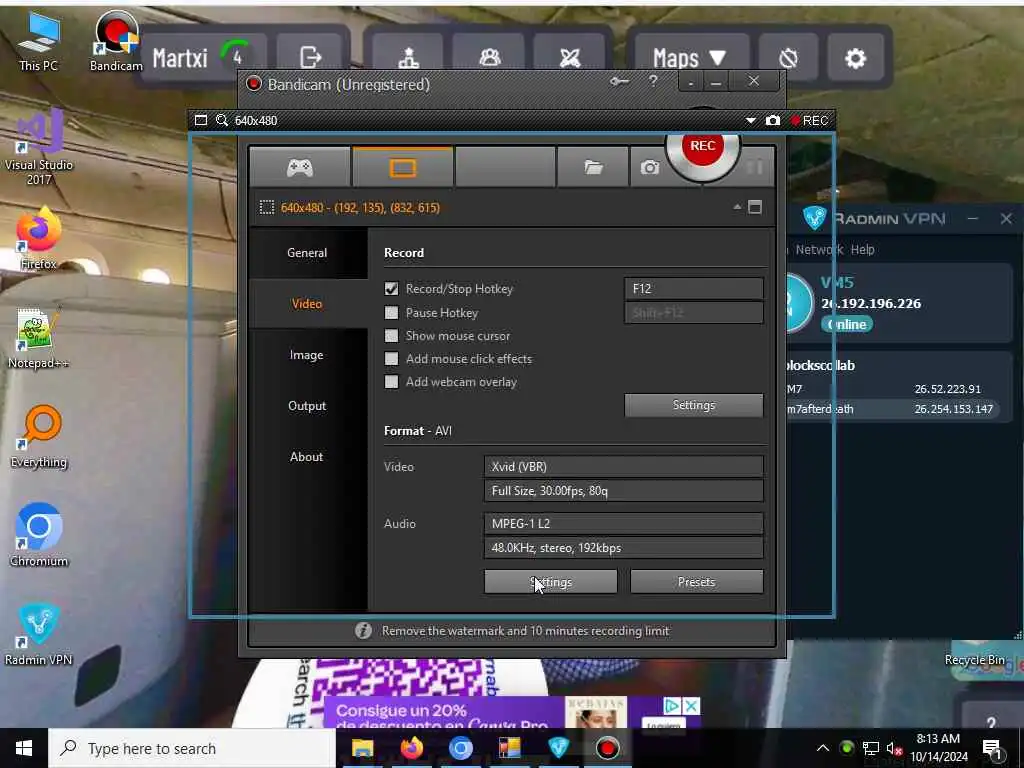1024x768 pixels.
Task: Click the Radmin VPN shield taskbar icon
Action: (558, 748)
